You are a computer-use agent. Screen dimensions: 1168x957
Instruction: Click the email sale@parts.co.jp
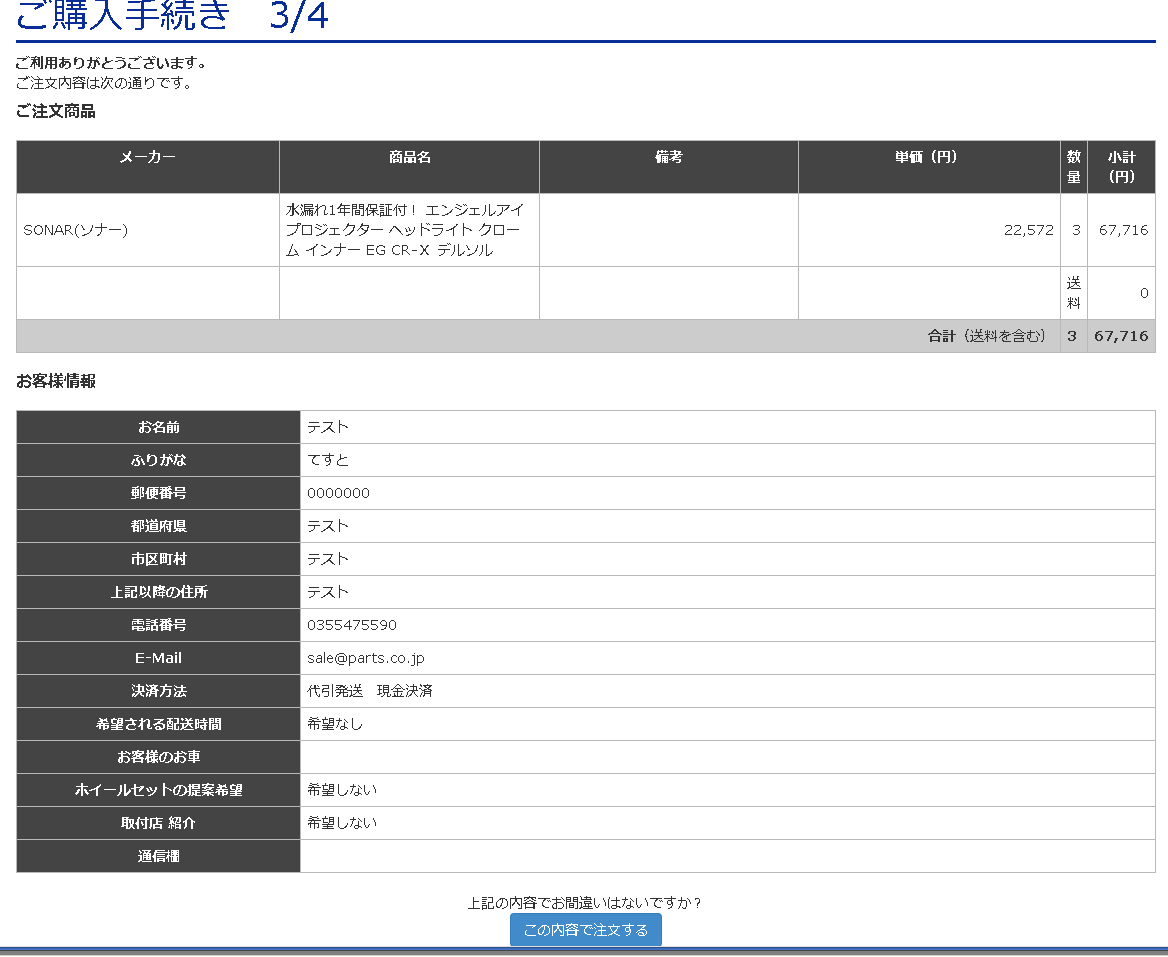click(x=366, y=658)
